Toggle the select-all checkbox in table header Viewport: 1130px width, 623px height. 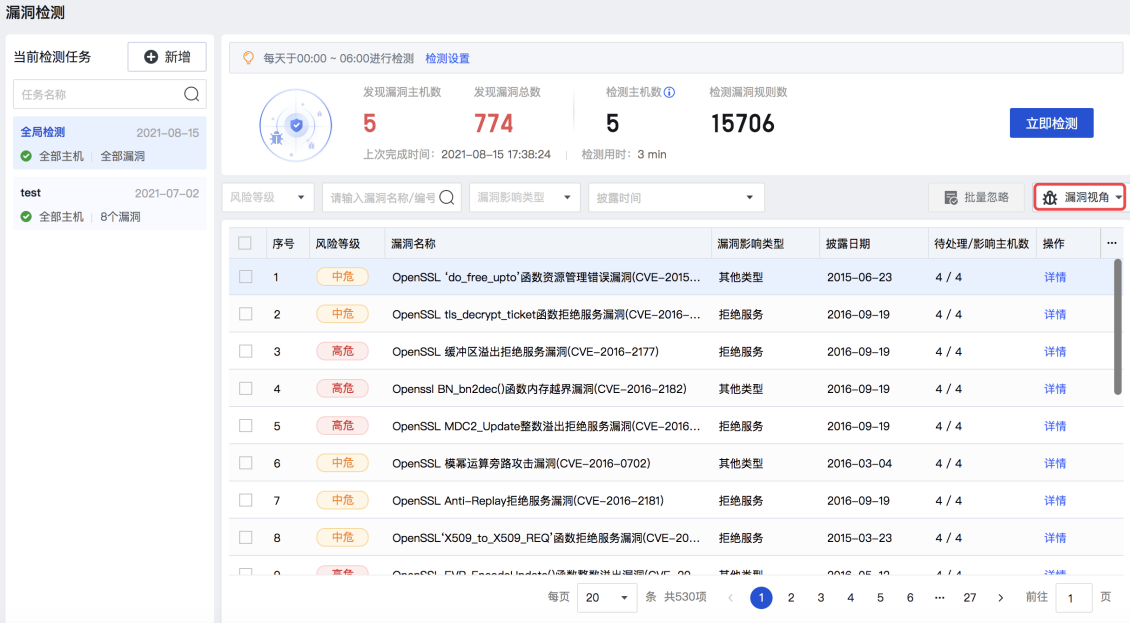click(x=245, y=243)
